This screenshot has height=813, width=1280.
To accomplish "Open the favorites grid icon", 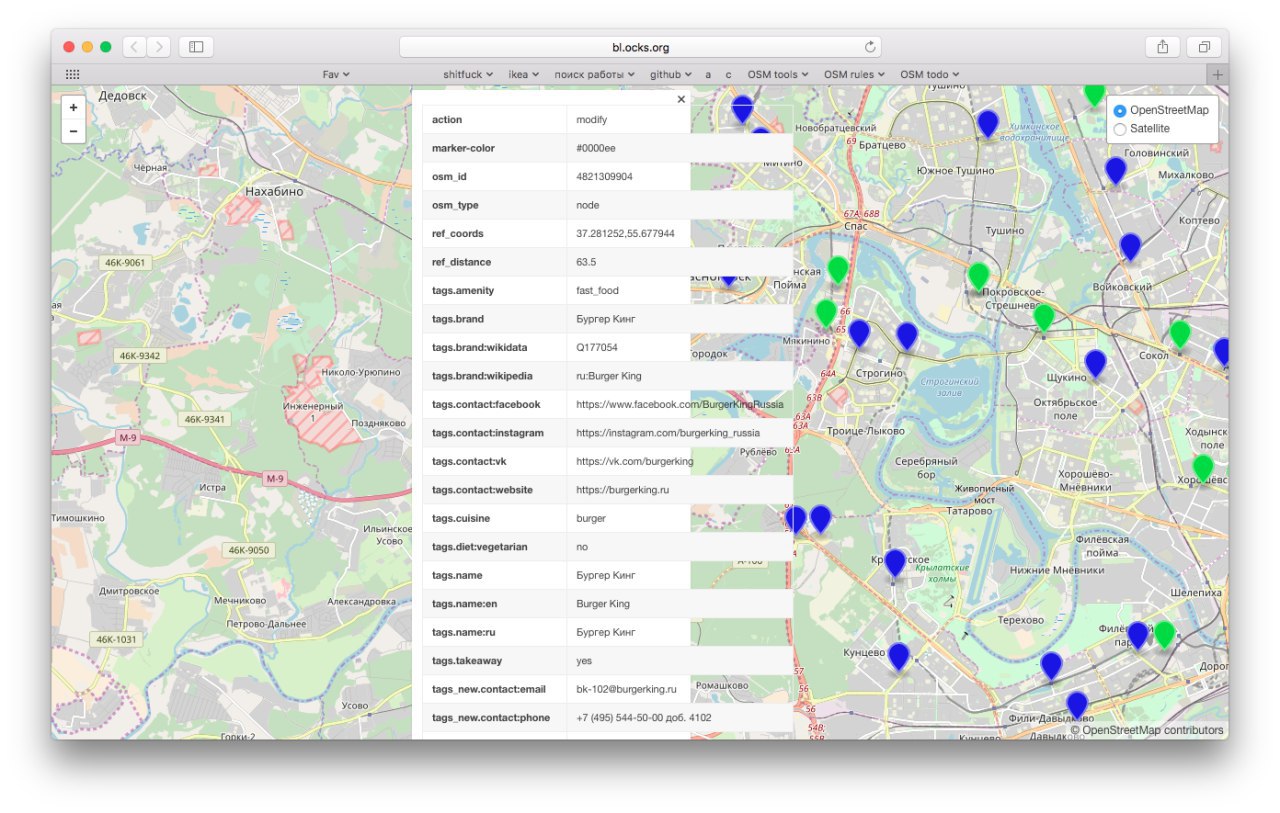I will click(73, 75).
